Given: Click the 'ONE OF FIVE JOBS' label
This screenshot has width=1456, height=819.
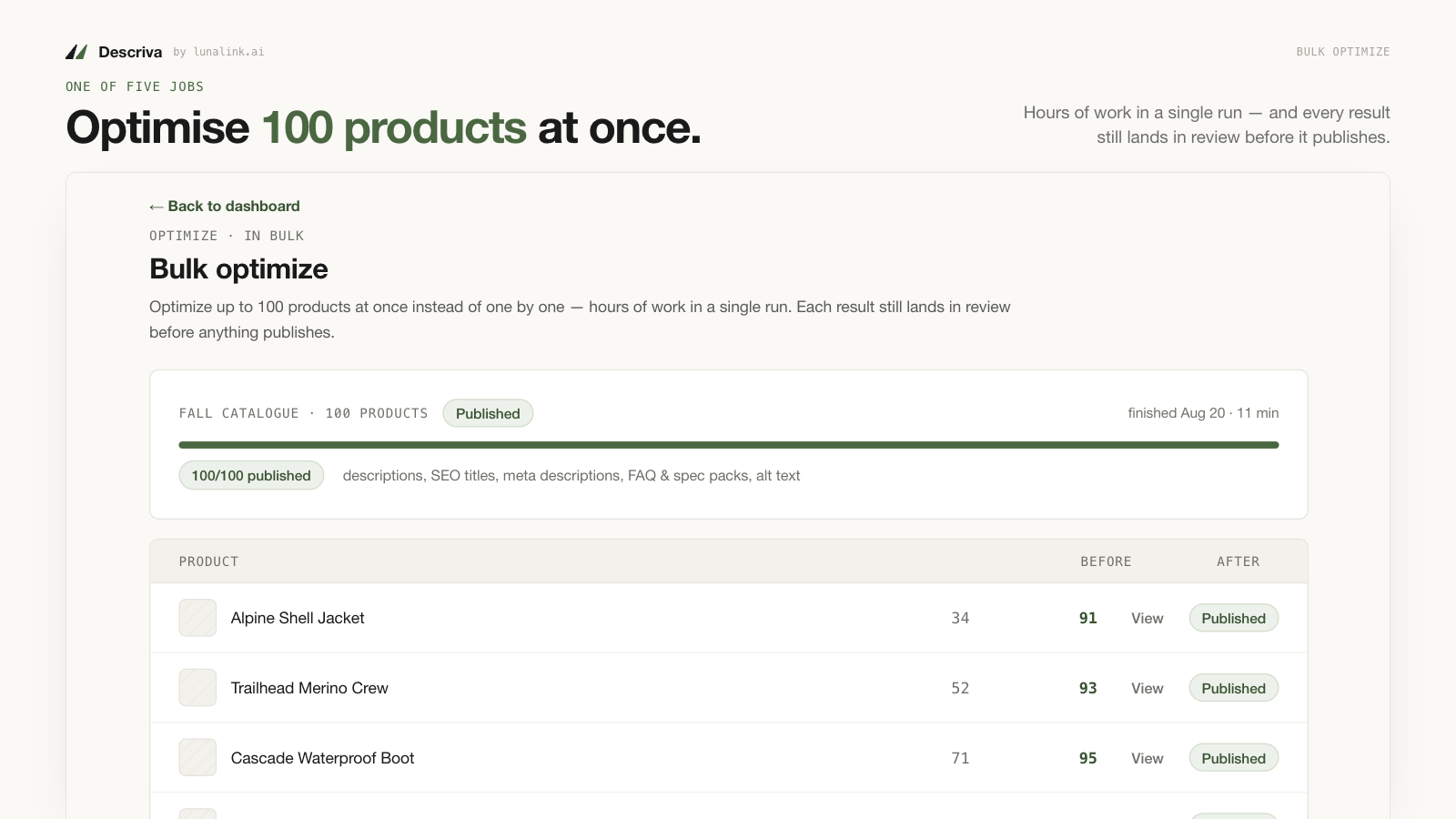Looking at the screenshot, I should 135,86.
